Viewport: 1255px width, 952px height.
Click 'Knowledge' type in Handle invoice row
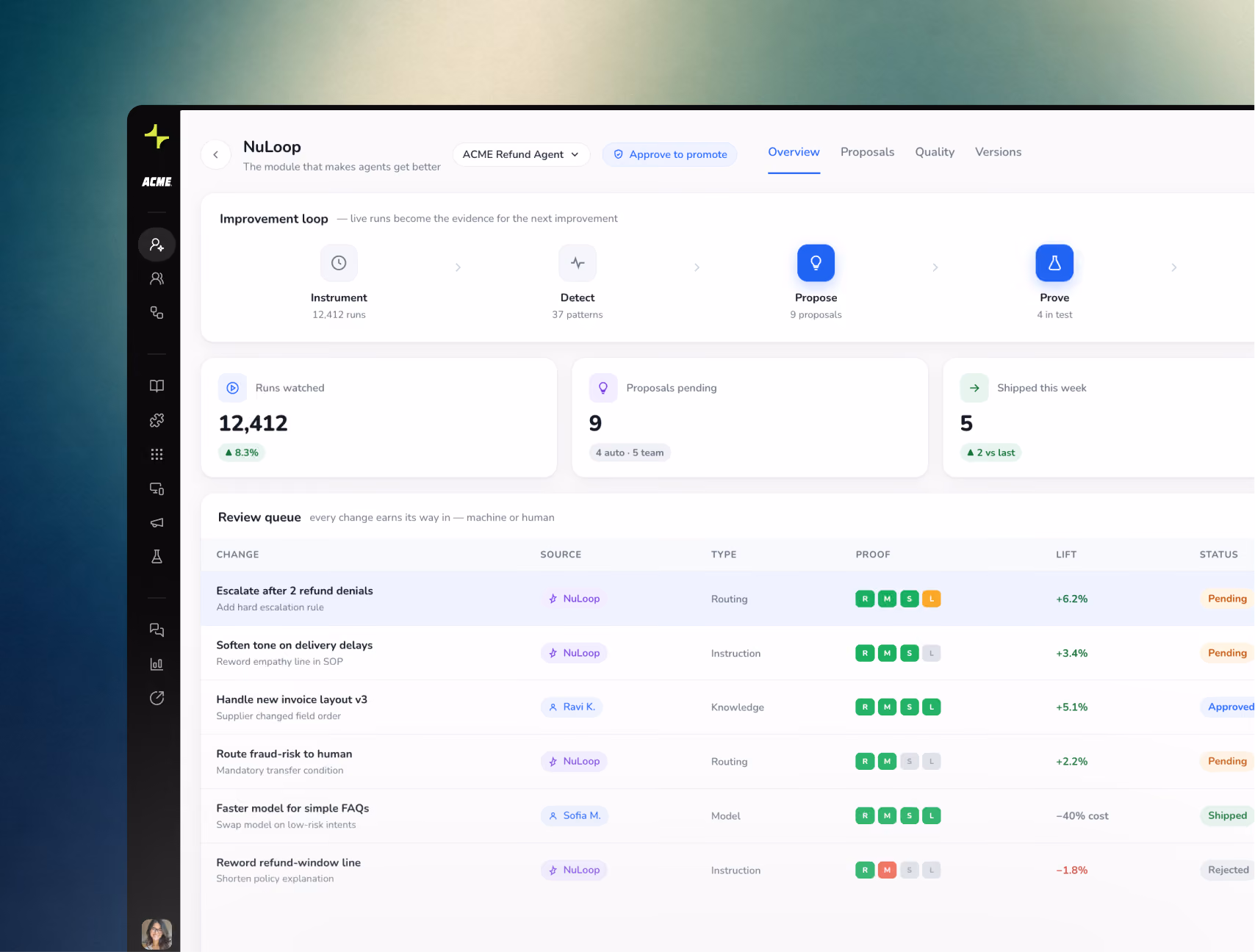coord(738,707)
